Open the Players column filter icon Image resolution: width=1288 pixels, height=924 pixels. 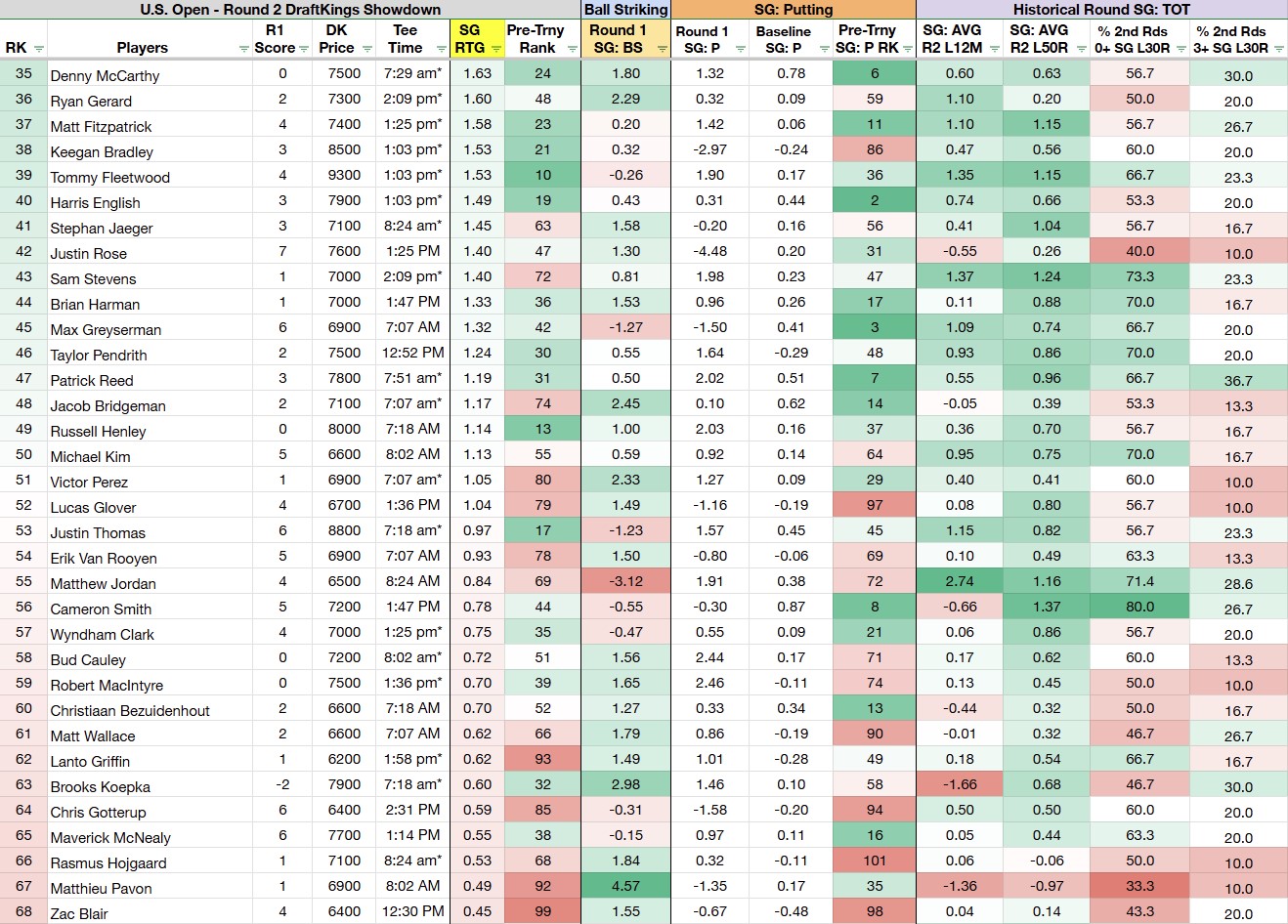pyautogui.click(x=243, y=49)
